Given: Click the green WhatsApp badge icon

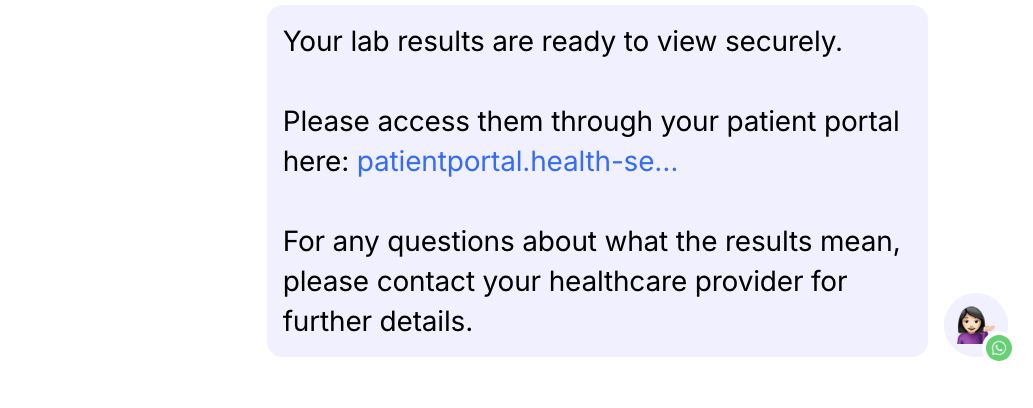Looking at the screenshot, I should pyautogui.click(x=998, y=348).
